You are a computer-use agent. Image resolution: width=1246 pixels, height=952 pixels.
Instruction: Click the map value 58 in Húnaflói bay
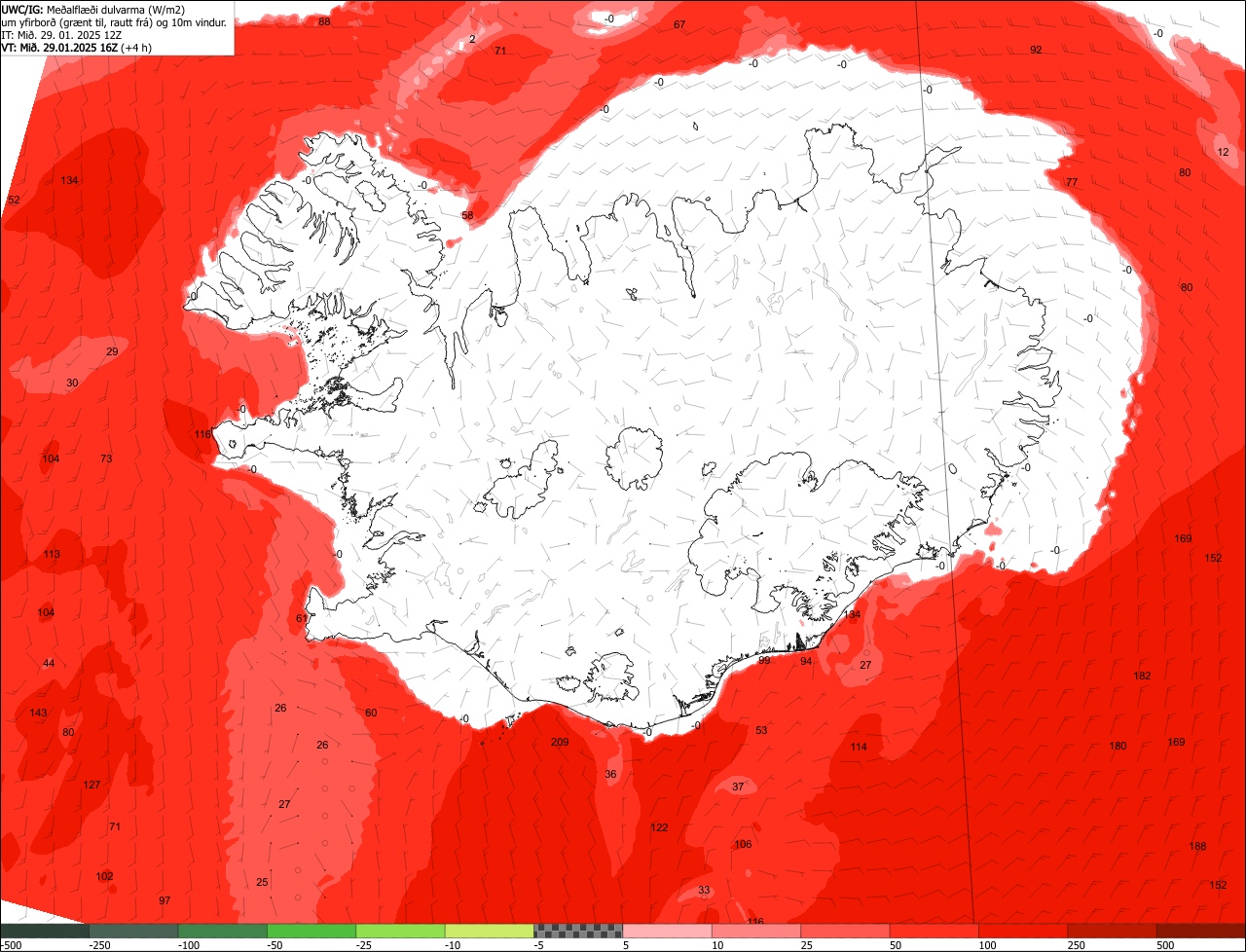pos(467,215)
